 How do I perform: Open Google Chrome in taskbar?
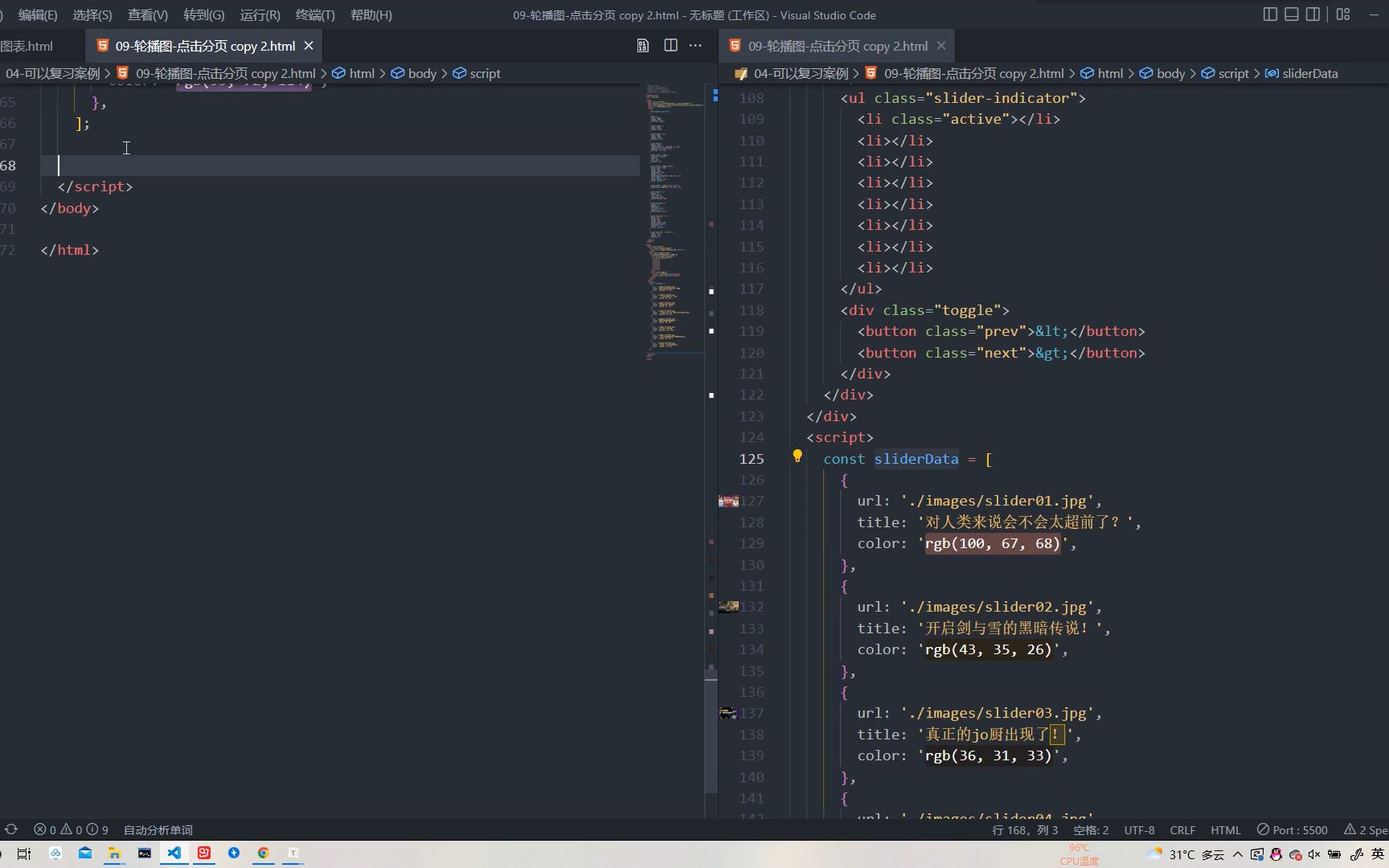pos(263,854)
